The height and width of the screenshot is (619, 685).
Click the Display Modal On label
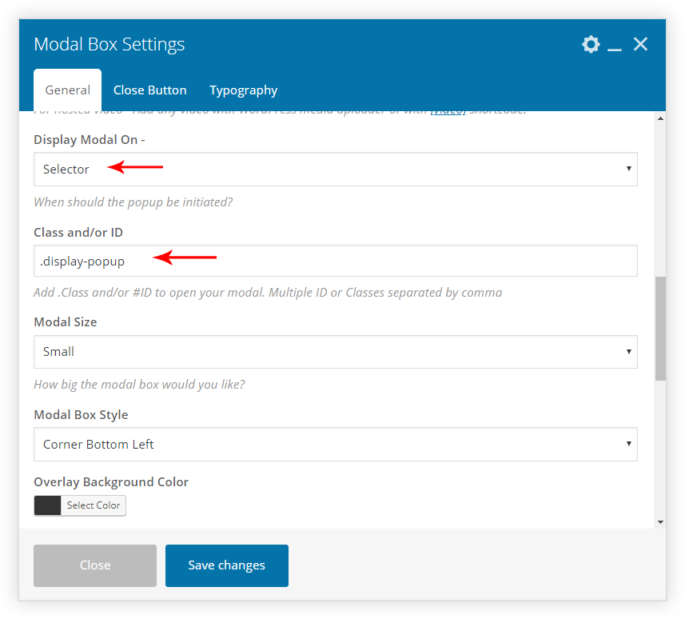89,140
